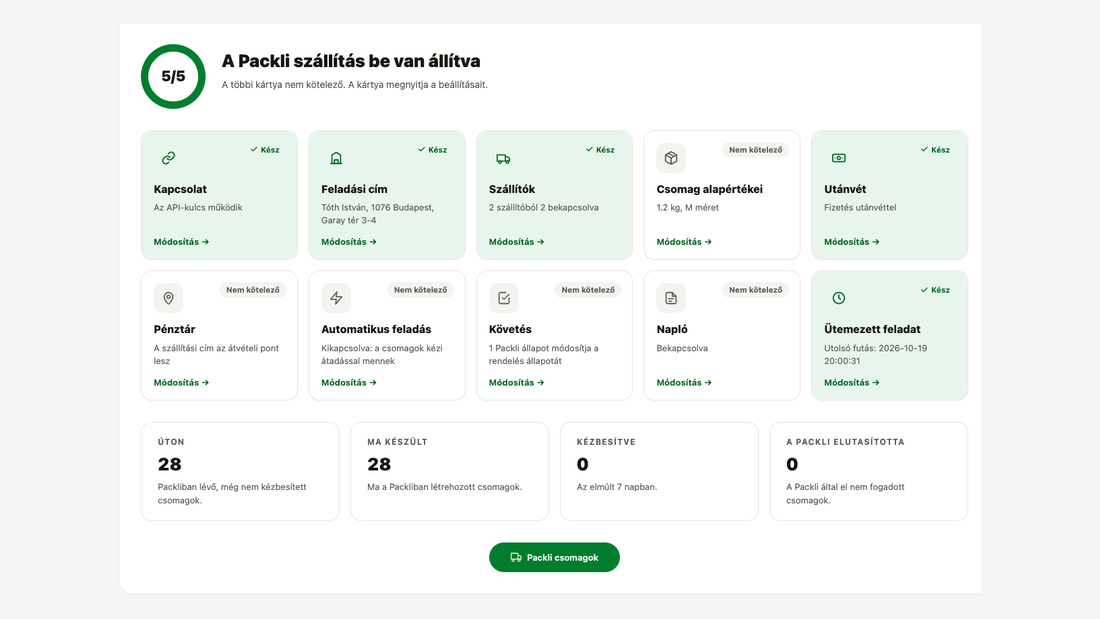Click the Kész badge on Kapcsolat card
This screenshot has width=1100, height=619.
pos(264,149)
